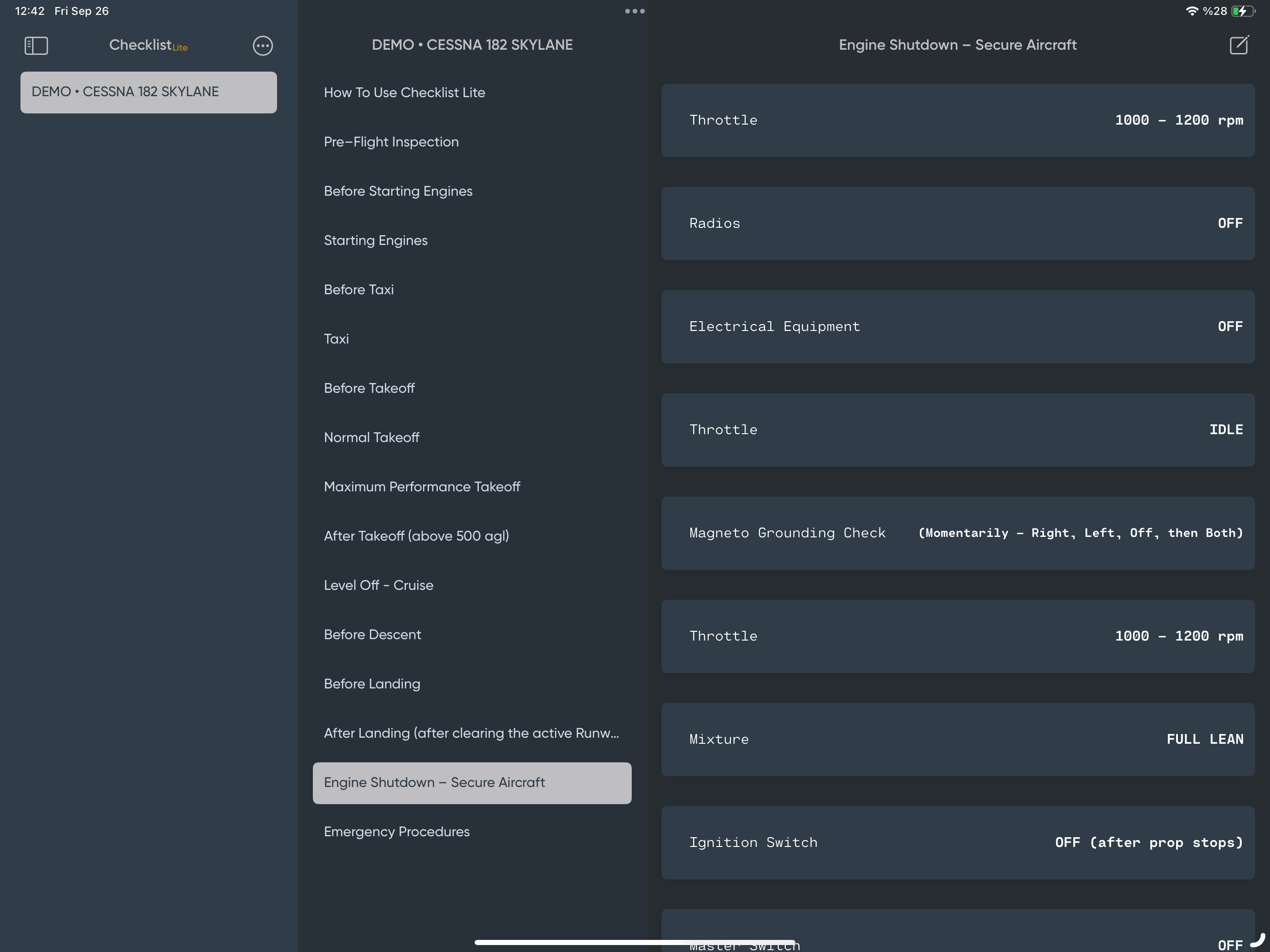Check off Throttle IDLE item
Screen dimensions: 1270x952
click(x=958, y=430)
